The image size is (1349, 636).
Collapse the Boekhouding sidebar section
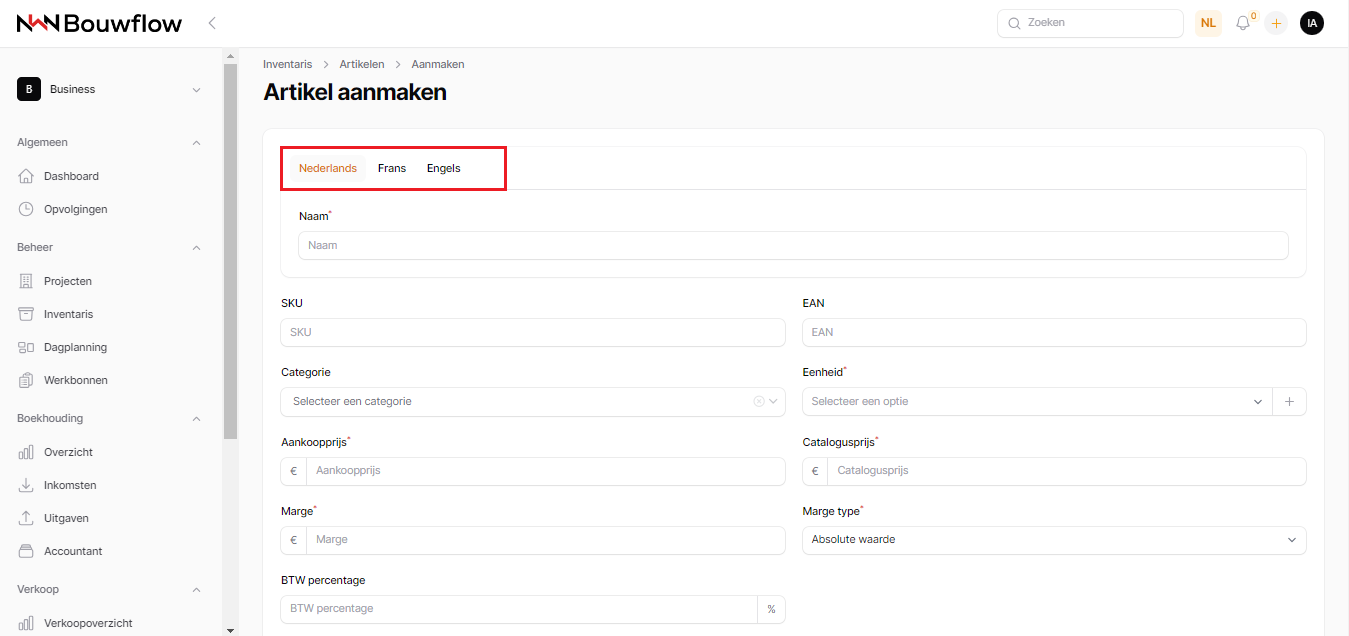click(196, 418)
